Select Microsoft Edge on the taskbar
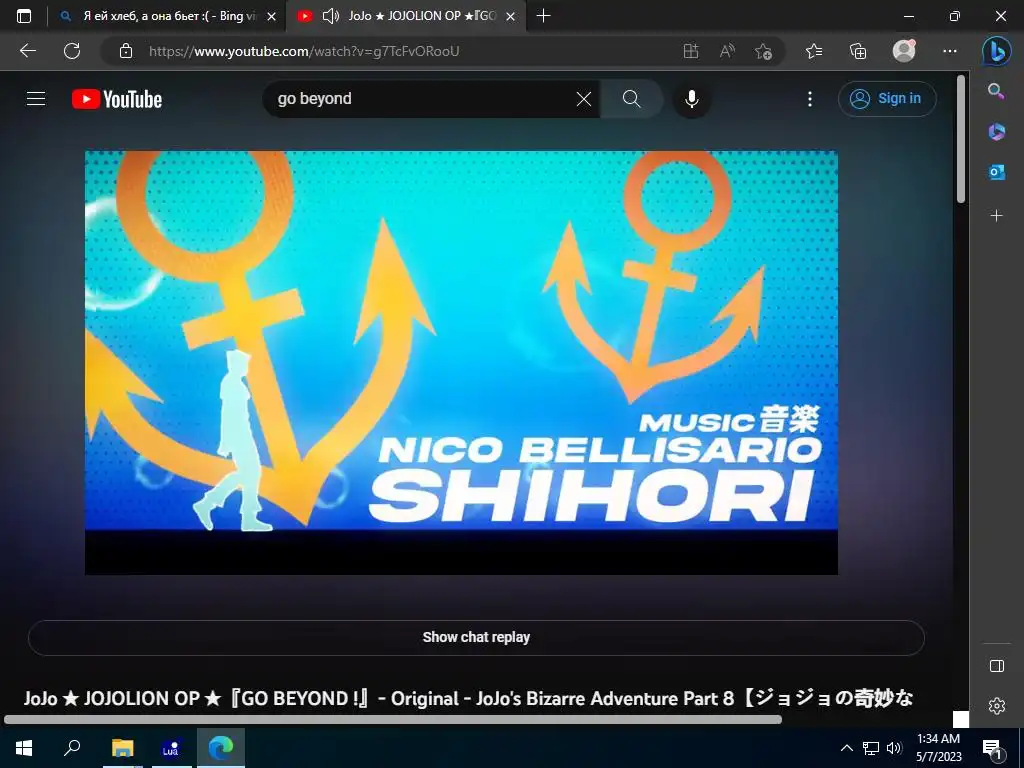 pyautogui.click(x=221, y=748)
